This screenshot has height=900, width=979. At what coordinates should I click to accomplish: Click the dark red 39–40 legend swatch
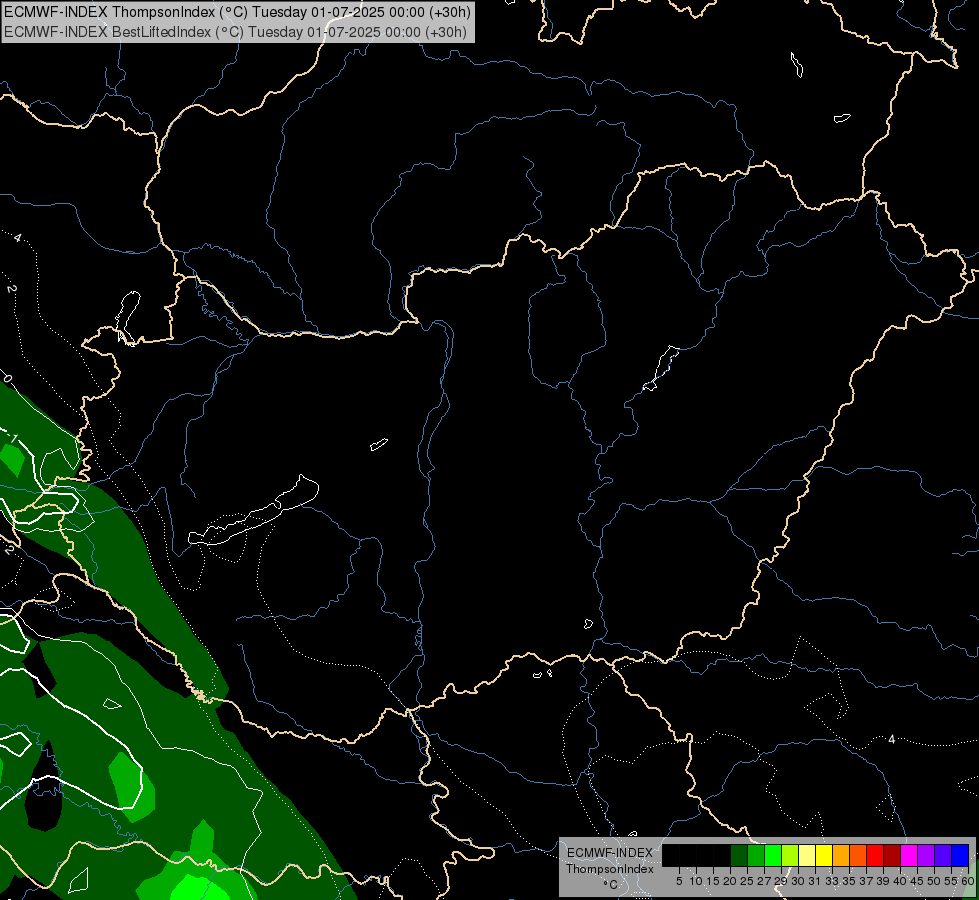click(892, 855)
